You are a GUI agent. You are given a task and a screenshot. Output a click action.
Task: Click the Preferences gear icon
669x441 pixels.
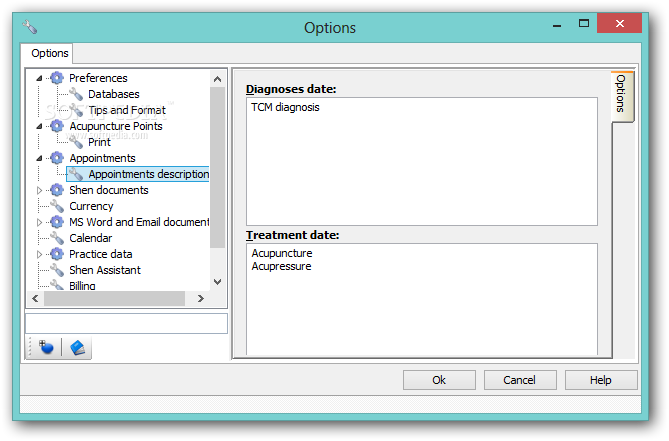(57, 78)
